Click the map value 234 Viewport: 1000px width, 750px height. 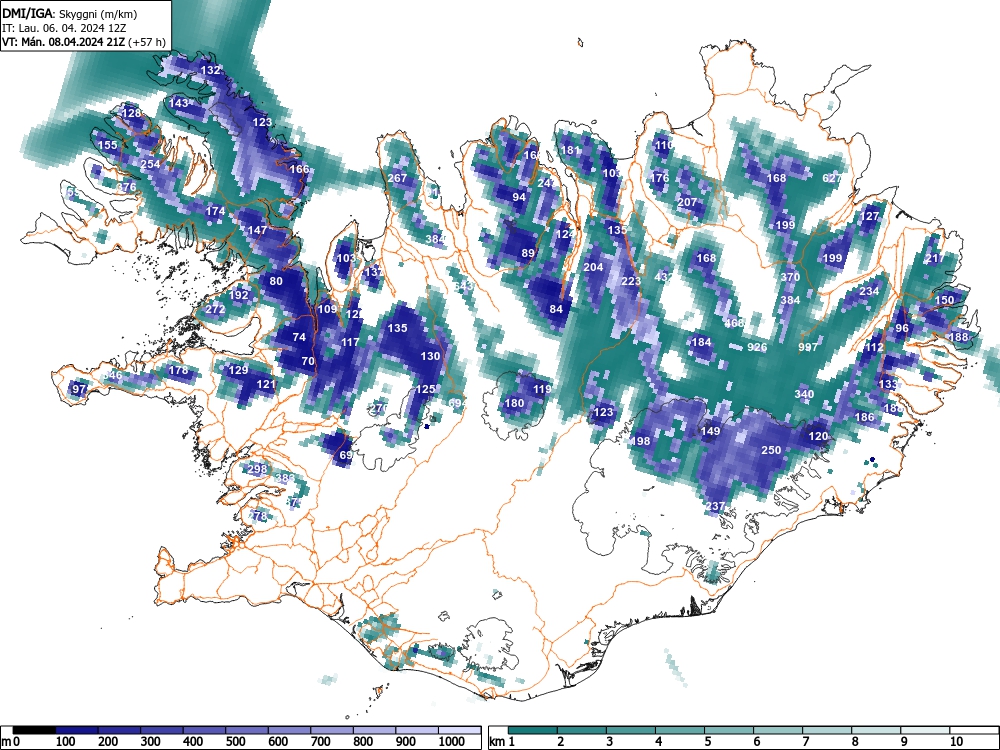click(869, 291)
